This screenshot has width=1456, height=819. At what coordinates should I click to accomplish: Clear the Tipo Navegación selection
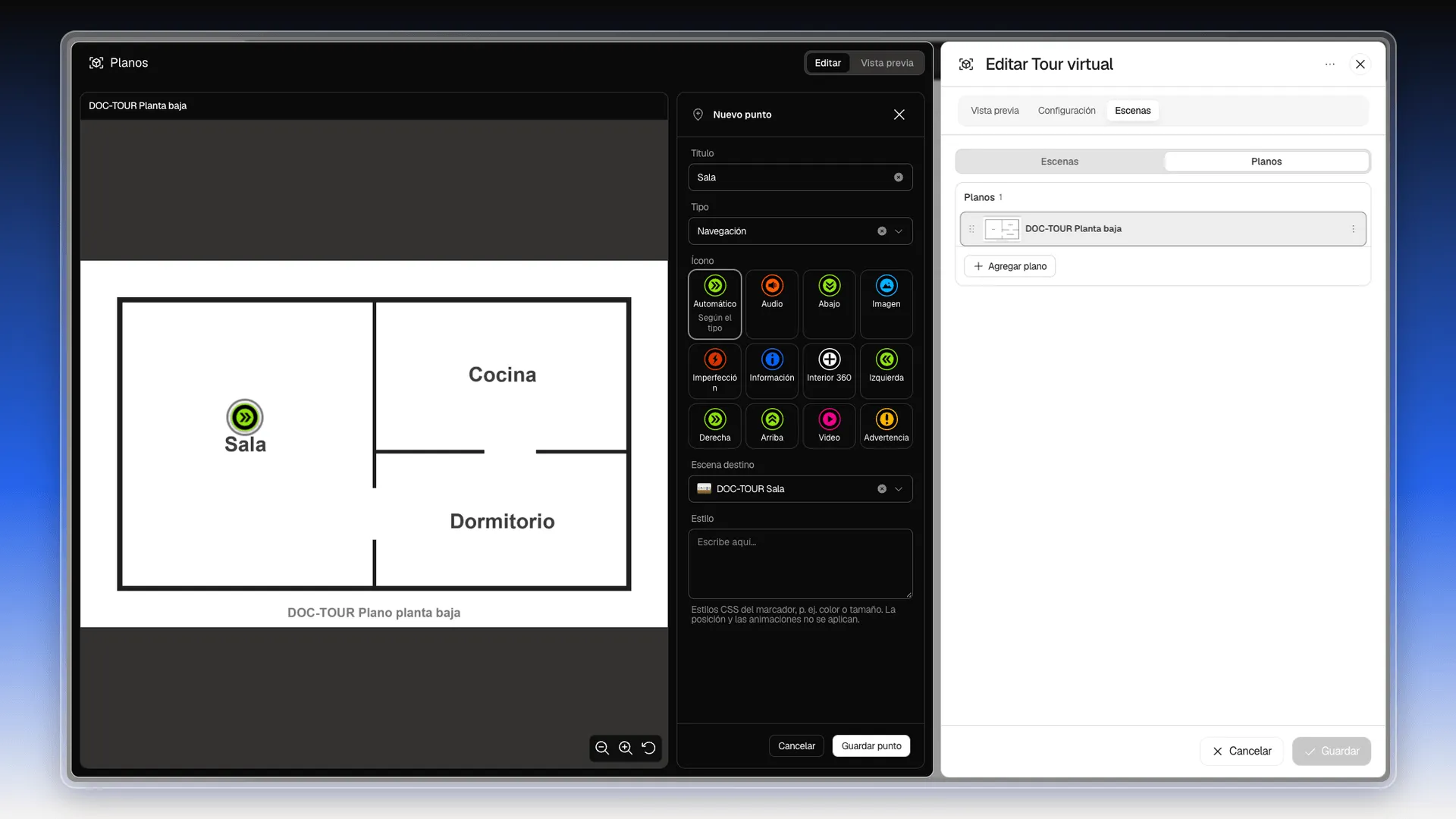tap(882, 231)
